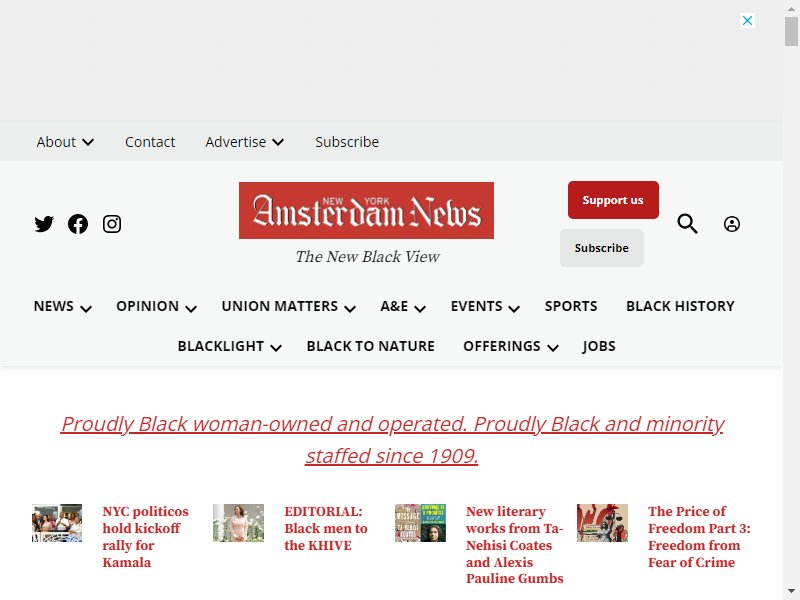
Task: Go to the BLACK TO NATURE section
Action: 370,346
